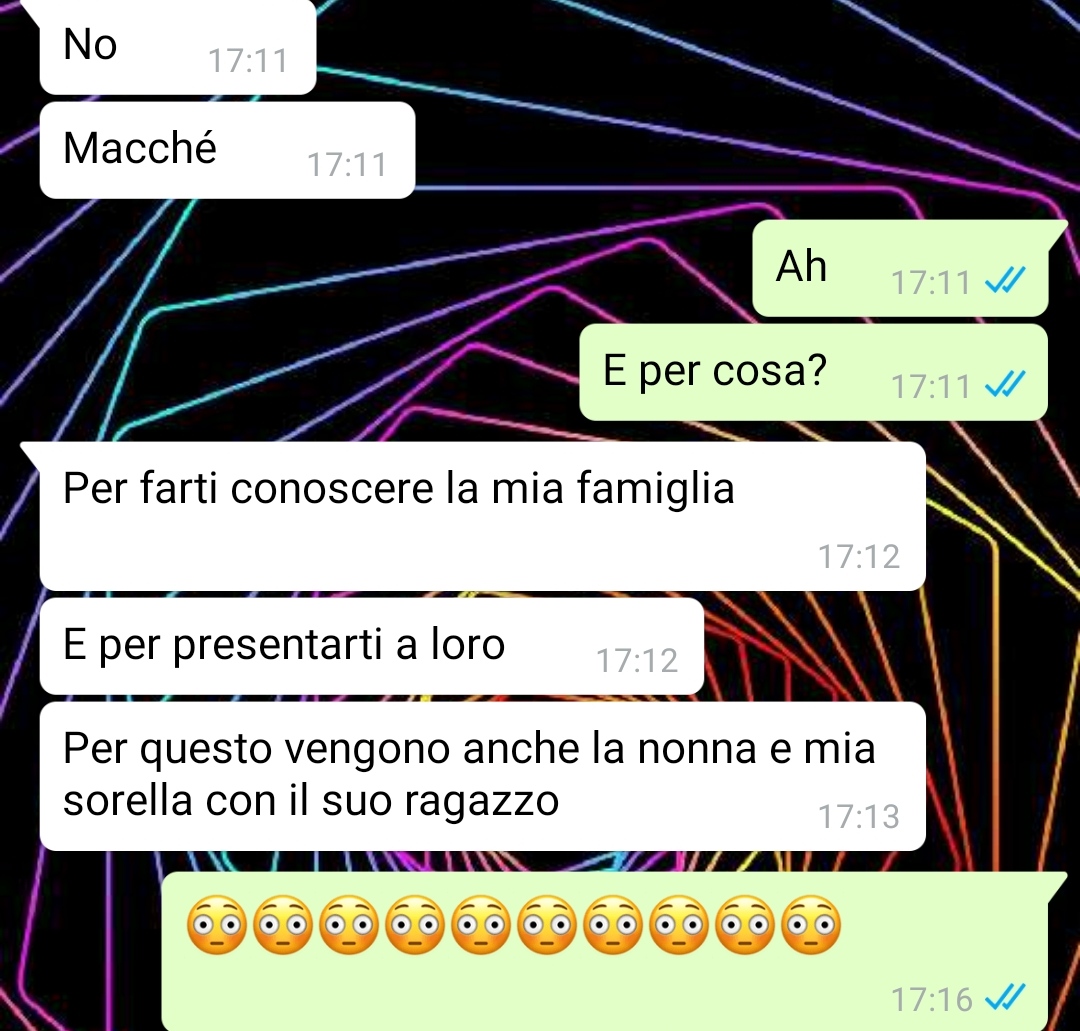The width and height of the screenshot is (1080, 1031).
Task: Click the 17:11 timestamp on 'Macché'
Action: pyautogui.click(x=347, y=165)
